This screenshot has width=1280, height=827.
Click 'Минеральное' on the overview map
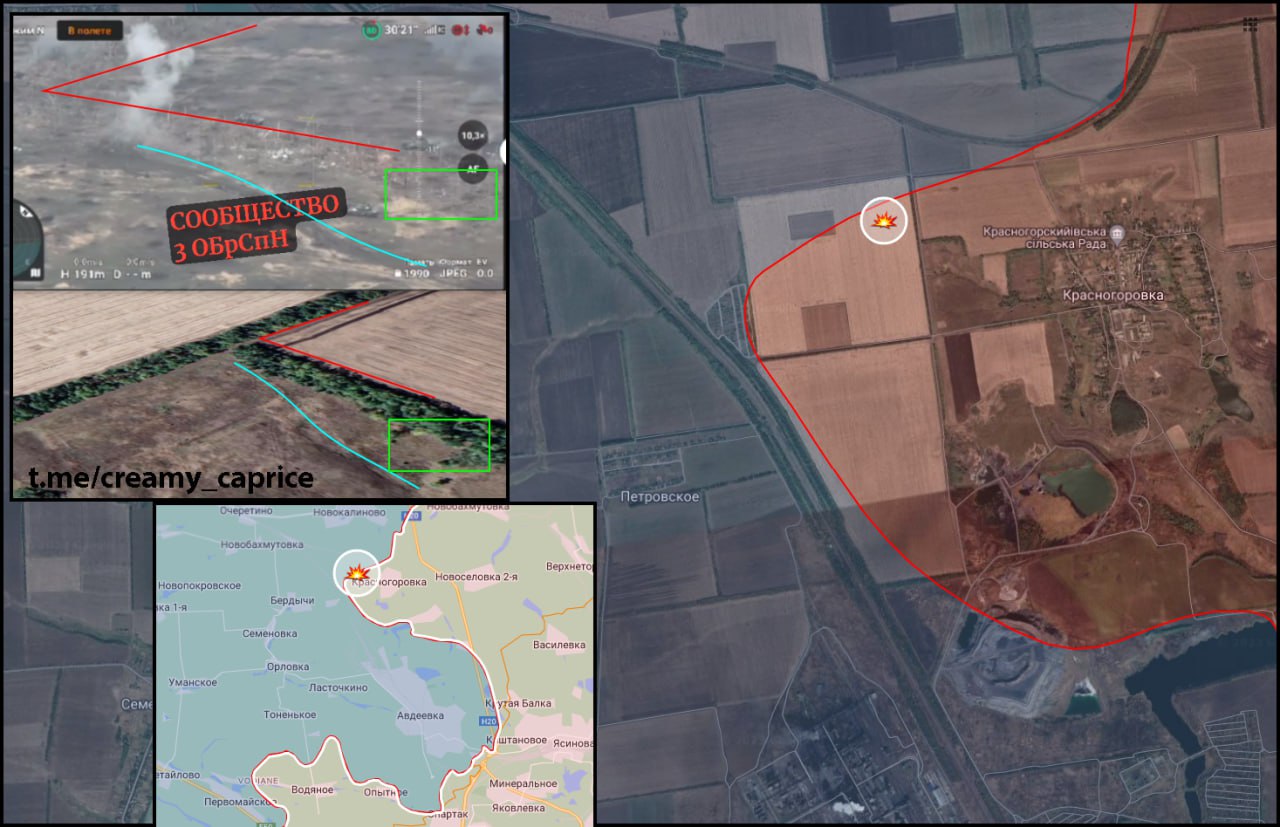click(x=524, y=783)
